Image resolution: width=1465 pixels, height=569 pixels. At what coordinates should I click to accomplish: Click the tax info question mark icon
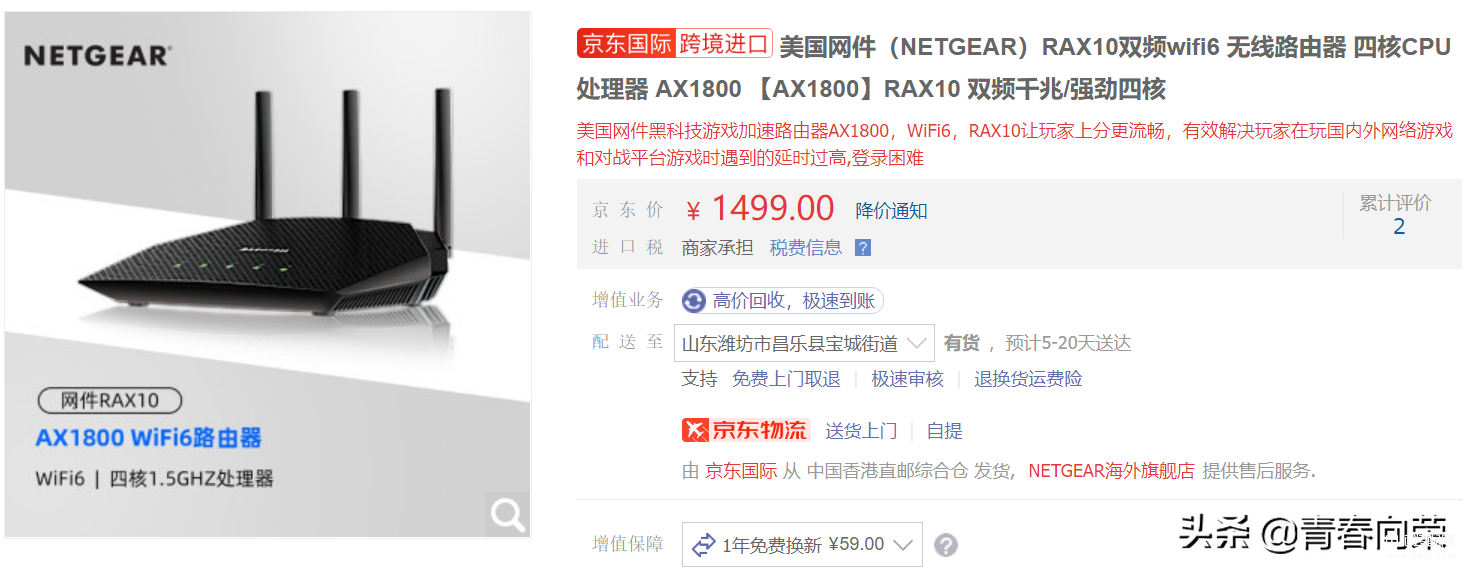pos(863,248)
